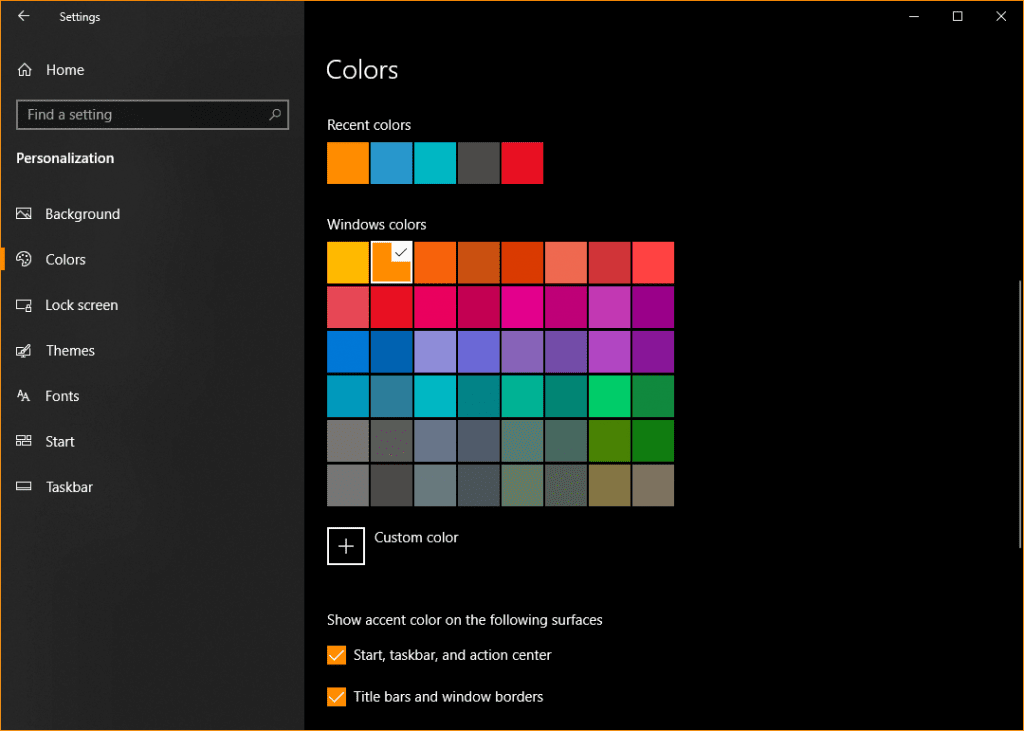The image size is (1024, 731).
Task: Click the search magnifier icon
Action: click(x=274, y=114)
